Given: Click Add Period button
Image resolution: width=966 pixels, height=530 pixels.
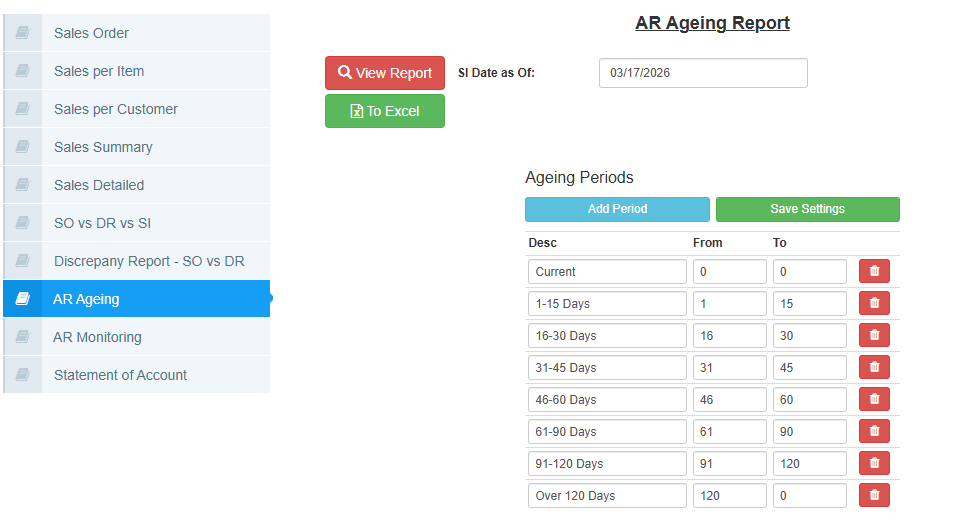Looking at the screenshot, I should click(617, 209).
